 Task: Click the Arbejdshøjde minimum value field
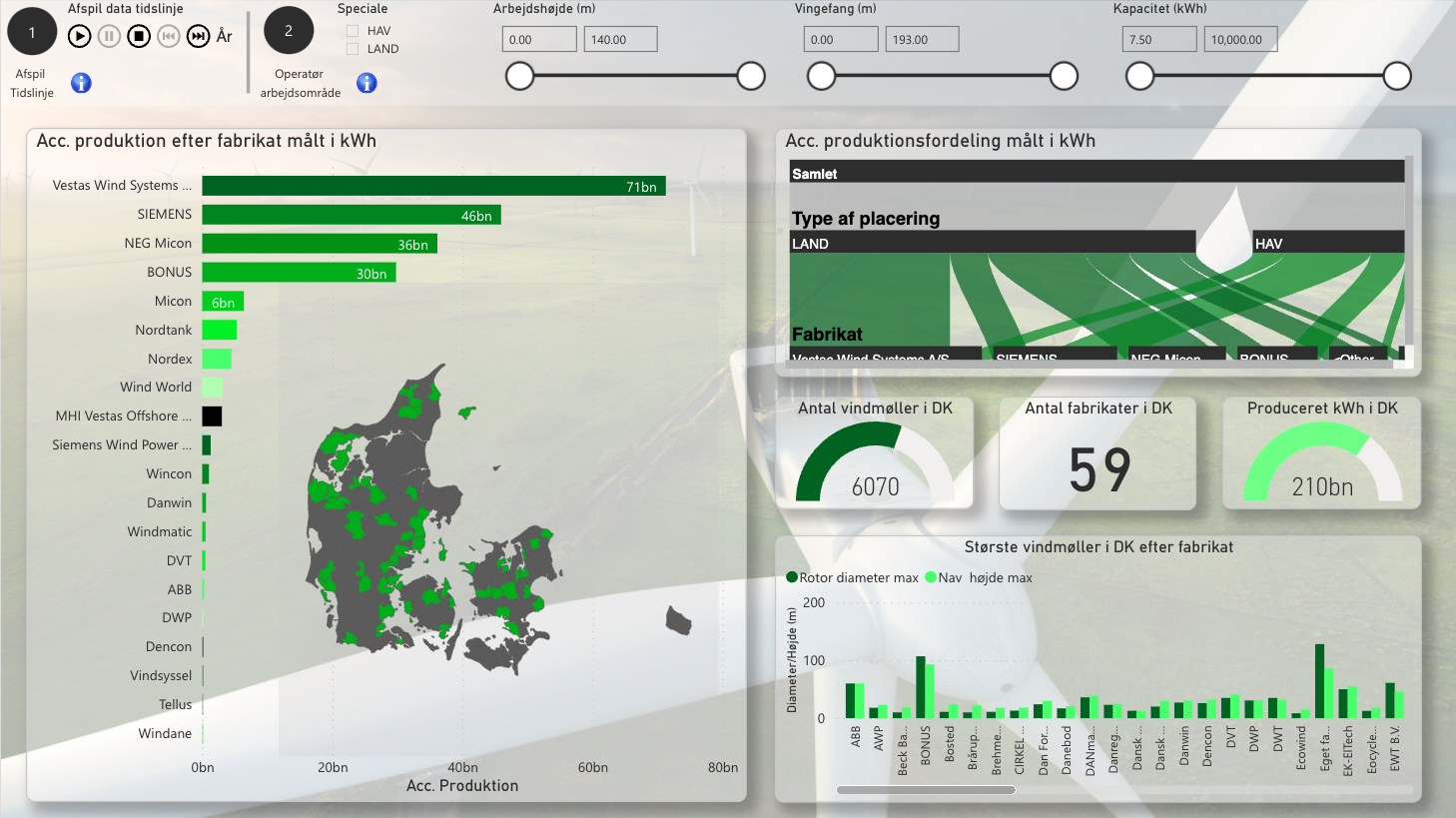pos(539,40)
